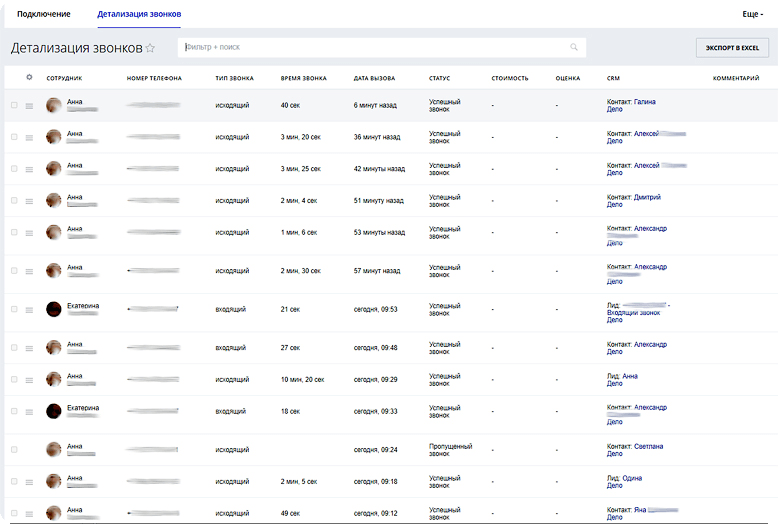The width and height of the screenshot is (778, 524).
Task: Open the contact link Галина
Action: [x=644, y=102]
